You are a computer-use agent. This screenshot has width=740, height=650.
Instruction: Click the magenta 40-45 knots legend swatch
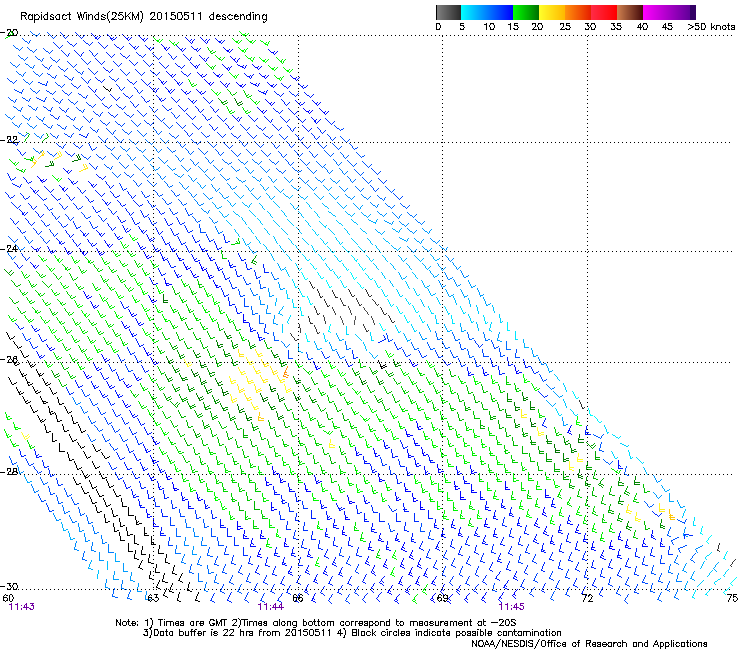(x=656, y=12)
